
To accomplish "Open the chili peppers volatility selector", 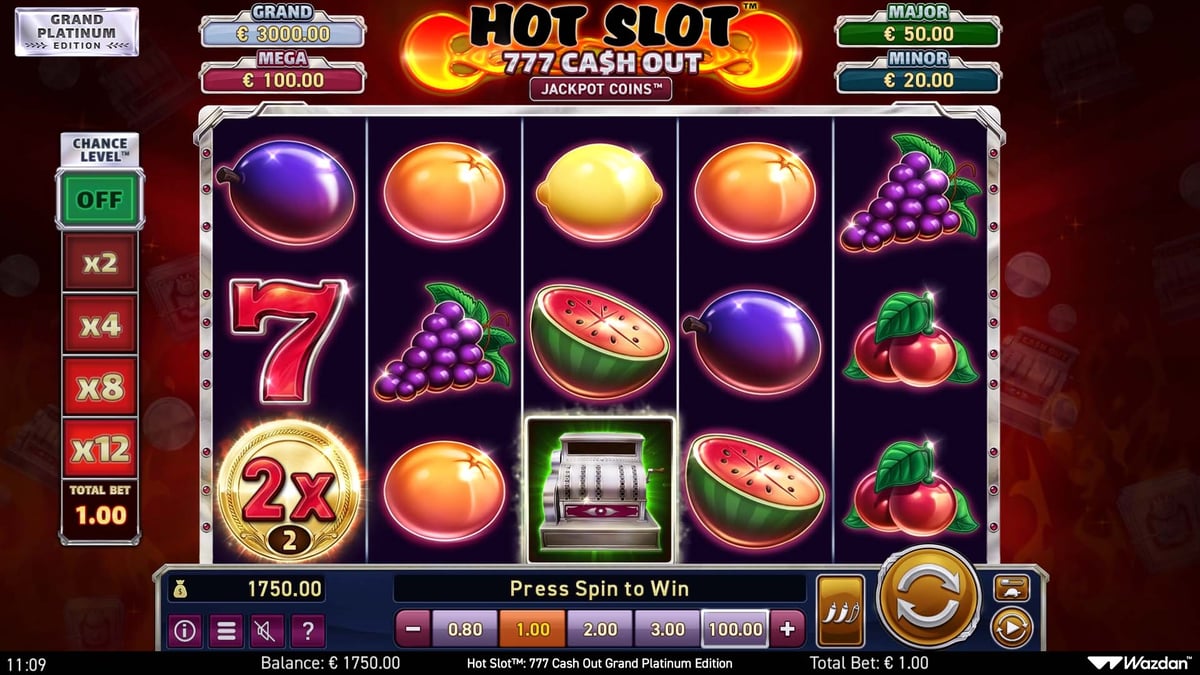I will pyautogui.click(x=840, y=611).
